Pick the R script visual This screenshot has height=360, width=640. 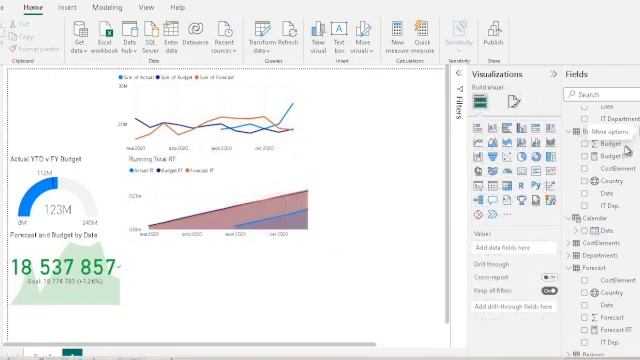point(521,186)
